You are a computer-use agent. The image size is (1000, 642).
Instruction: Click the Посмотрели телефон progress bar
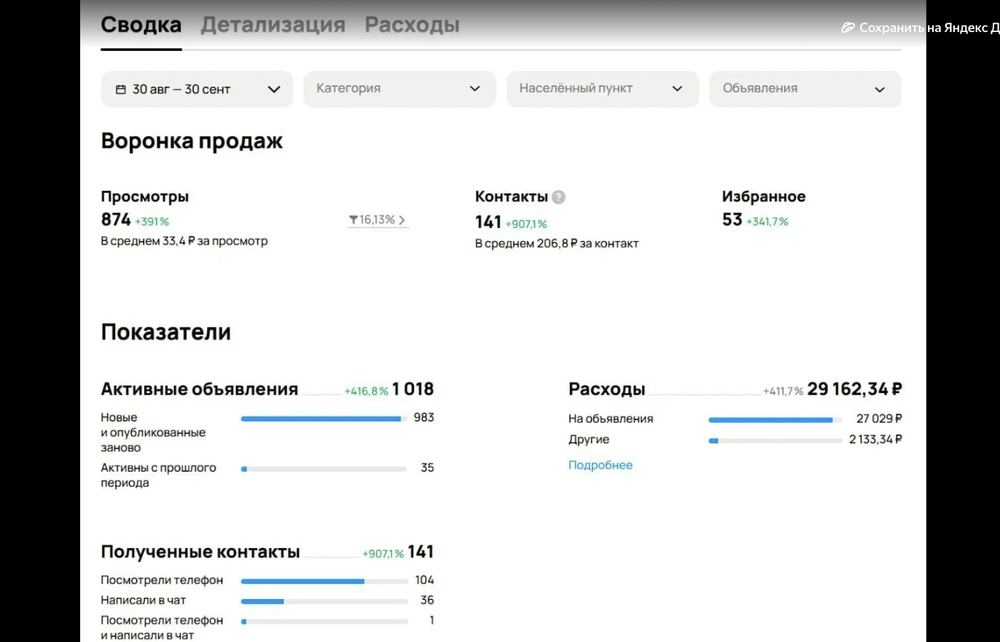click(324, 581)
